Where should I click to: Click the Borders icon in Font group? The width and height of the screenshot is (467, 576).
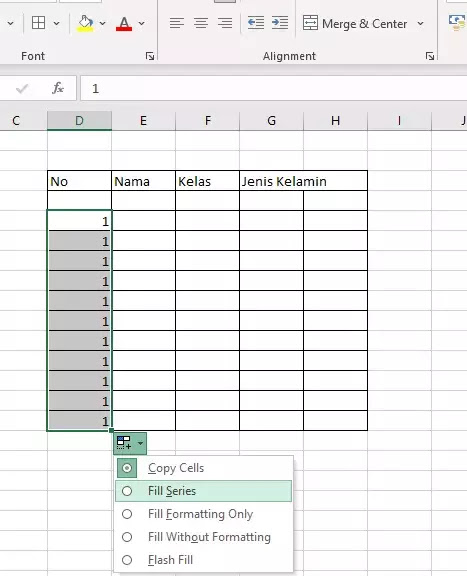point(39,23)
